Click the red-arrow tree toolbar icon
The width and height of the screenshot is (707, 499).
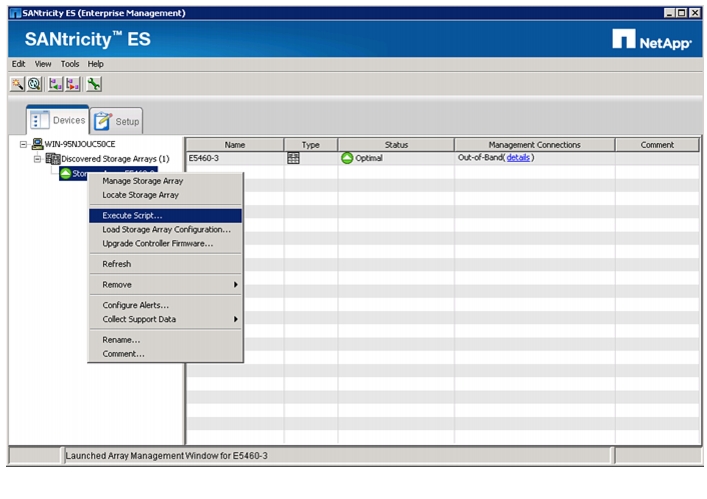73,84
